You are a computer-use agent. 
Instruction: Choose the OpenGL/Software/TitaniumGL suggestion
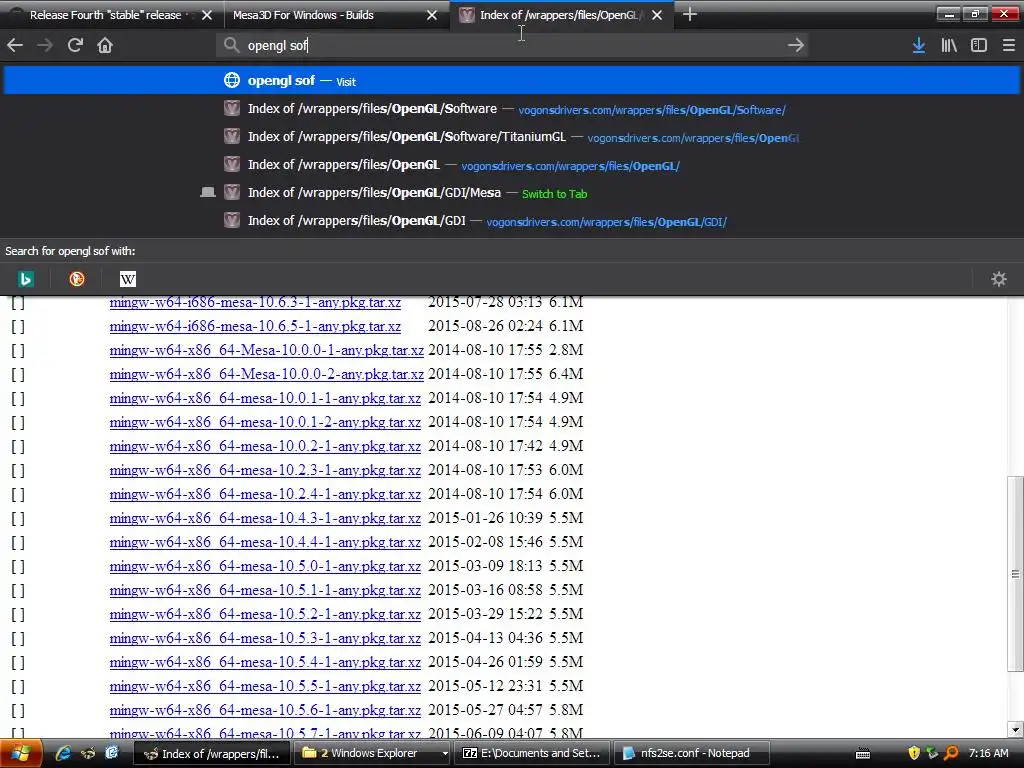click(512, 137)
